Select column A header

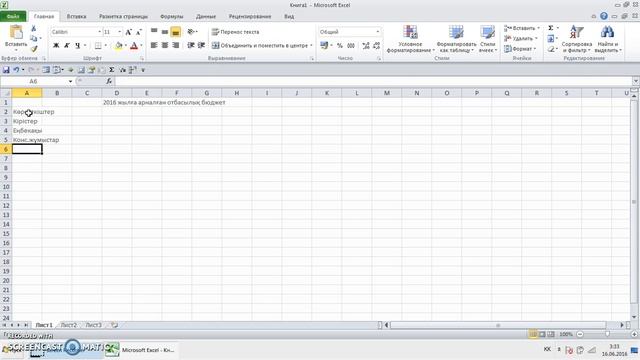click(x=27, y=93)
